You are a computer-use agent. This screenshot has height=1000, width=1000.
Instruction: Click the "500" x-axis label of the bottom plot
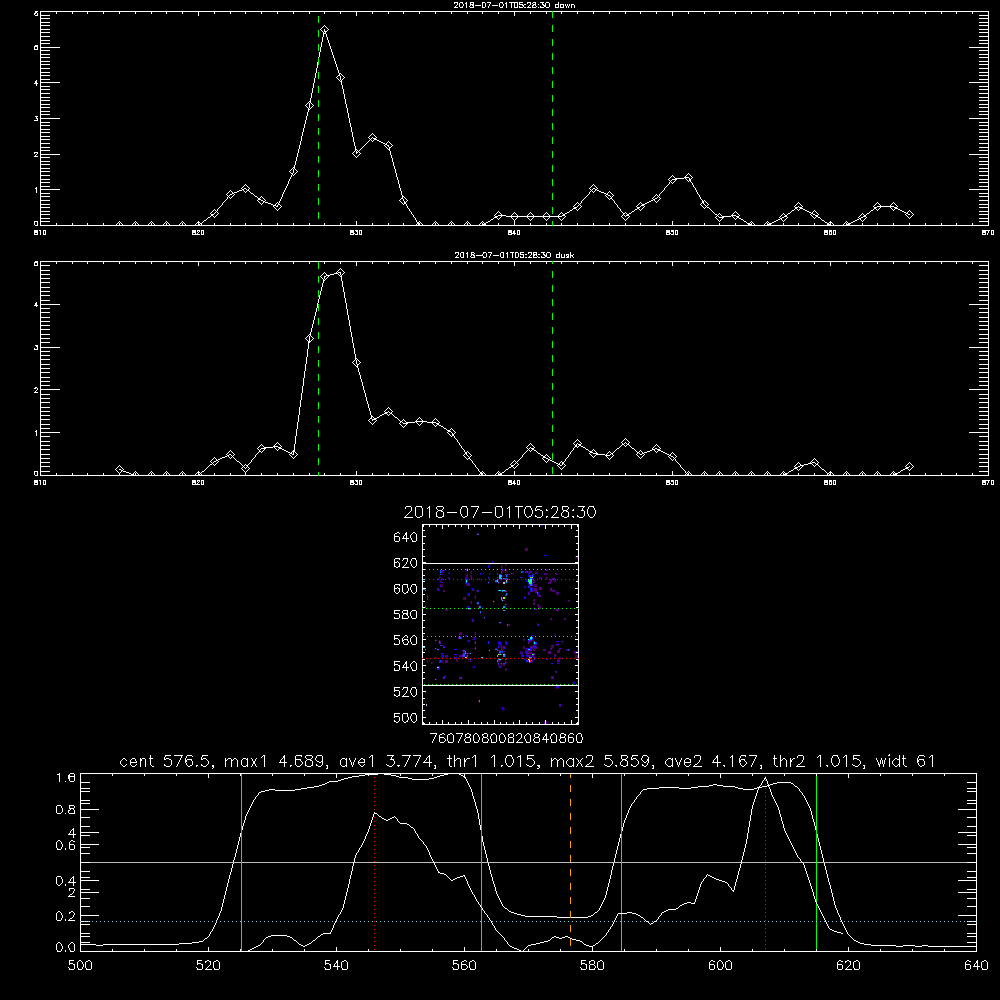point(80,965)
